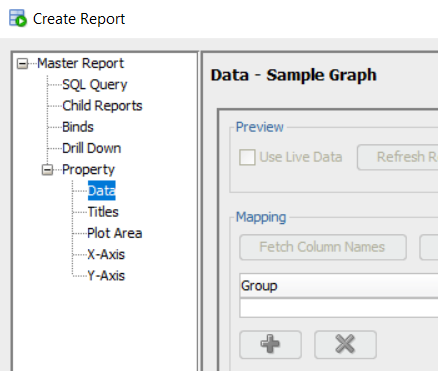The width and height of the screenshot is (438, 371).
Task: Remove mapping row with X icon
Action: click(x=345, y=344)
